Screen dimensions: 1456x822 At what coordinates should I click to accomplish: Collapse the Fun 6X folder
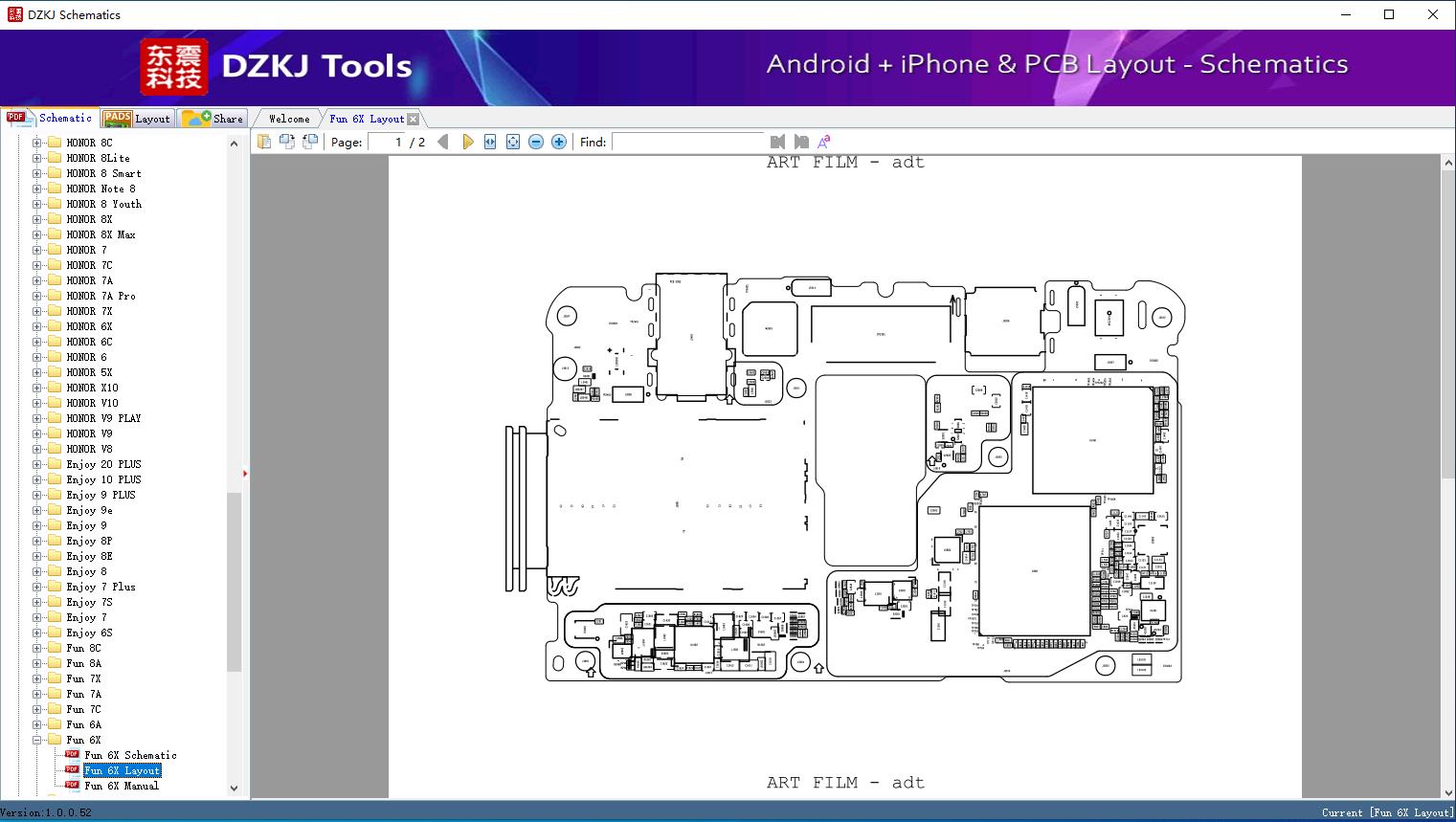(x=36, y=740)
